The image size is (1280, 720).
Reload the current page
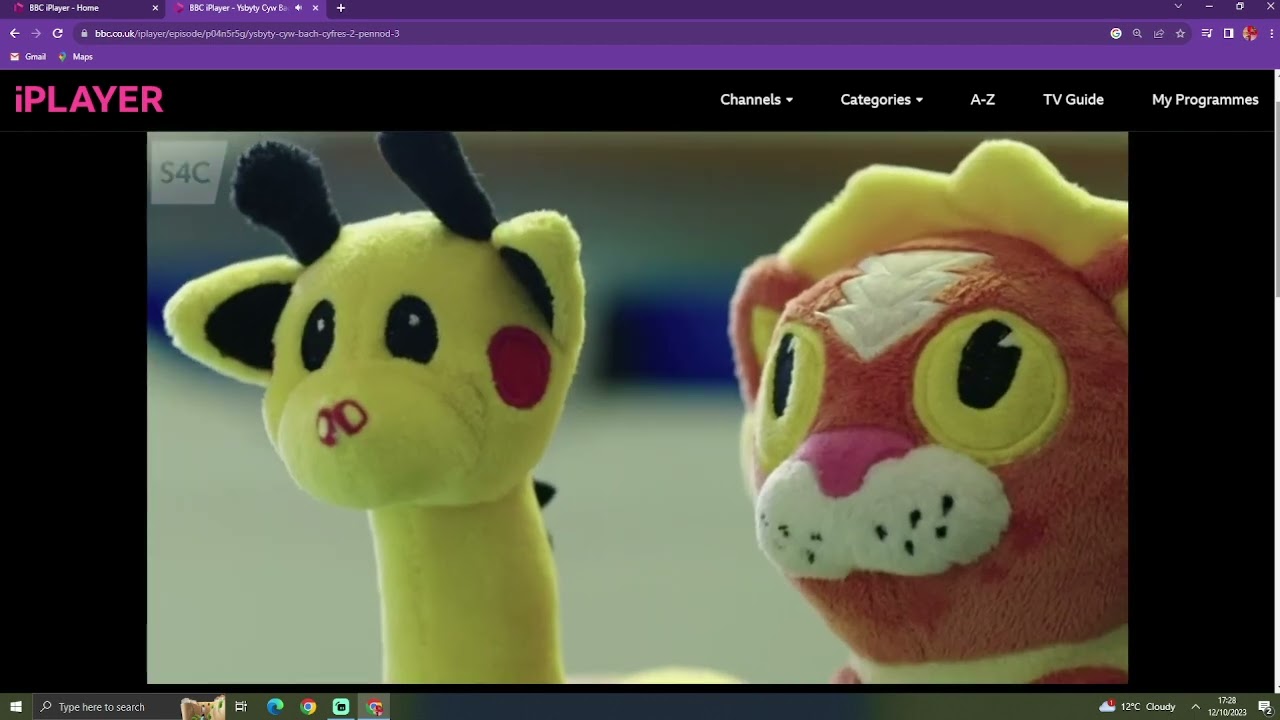(58, 33)
